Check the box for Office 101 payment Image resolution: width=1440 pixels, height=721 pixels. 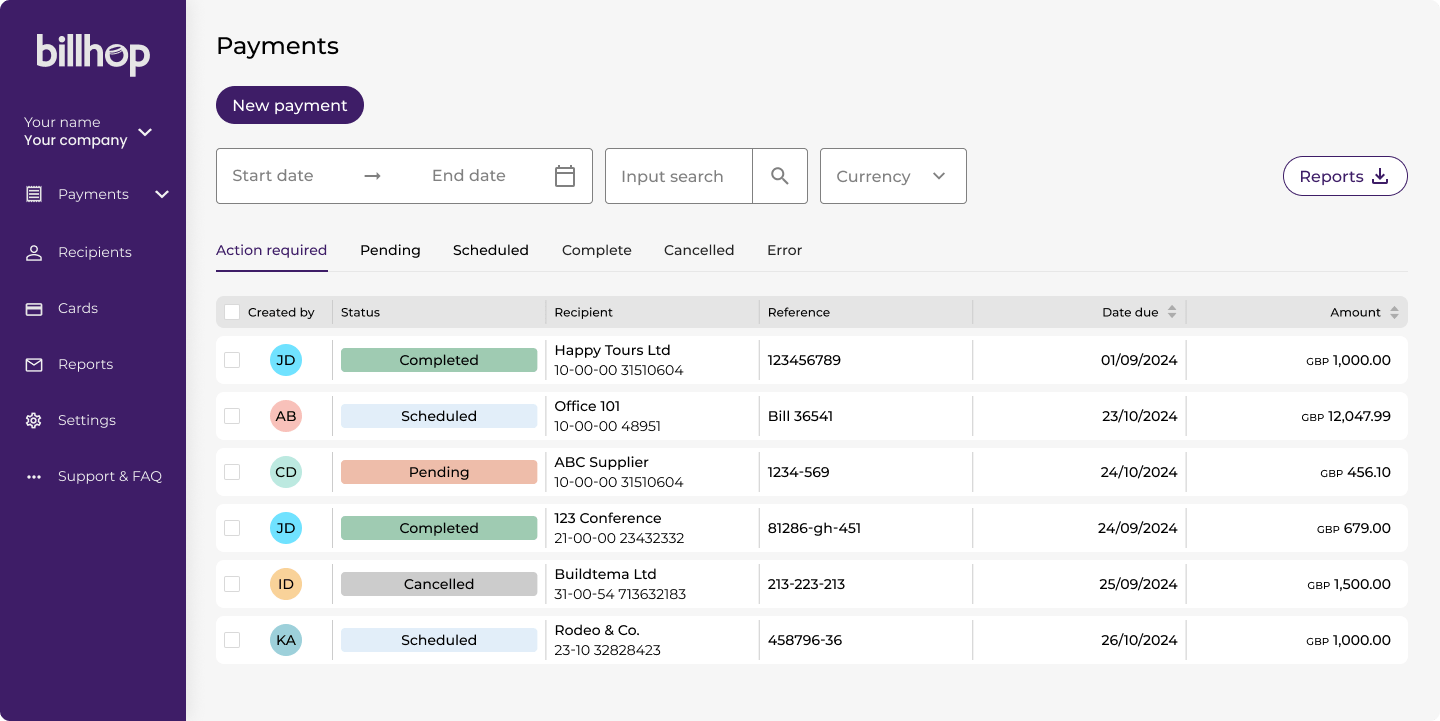coord(232,416)
